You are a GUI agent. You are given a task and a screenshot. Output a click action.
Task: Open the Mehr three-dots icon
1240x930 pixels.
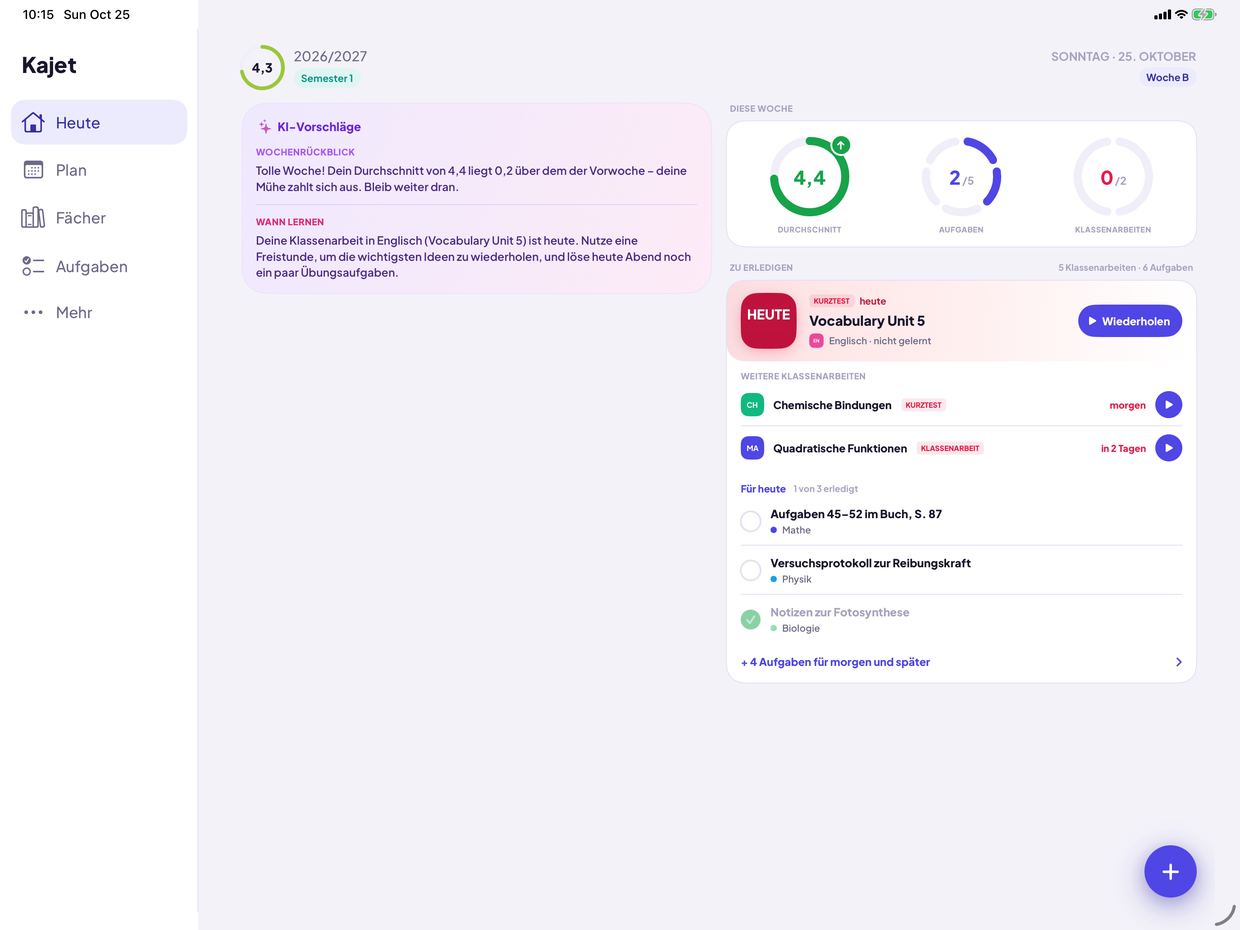[33, 312]
